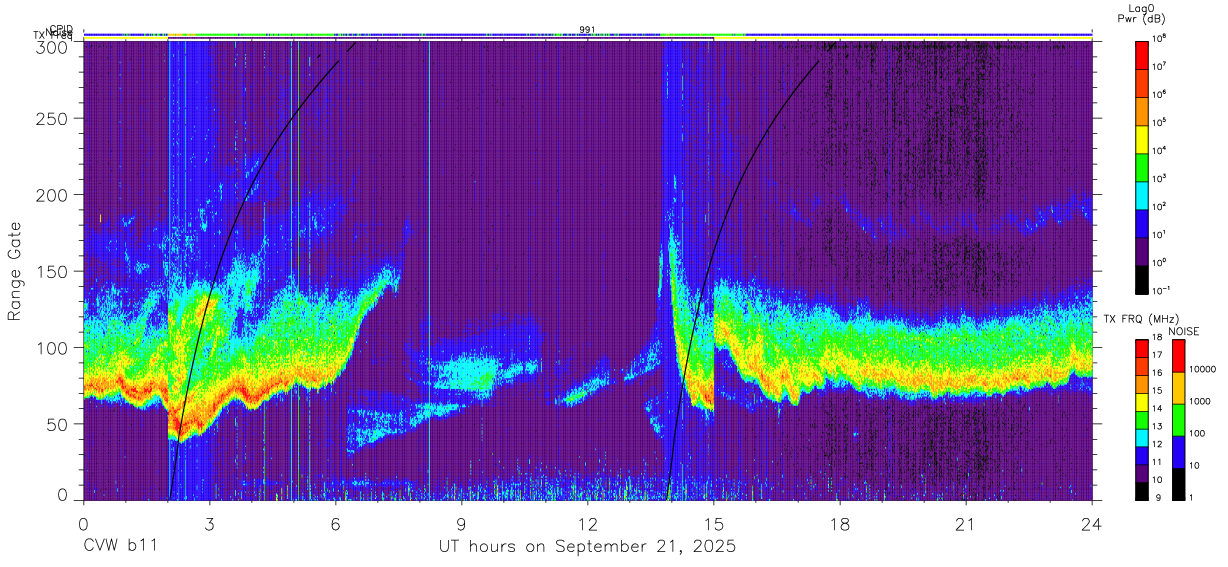Click the 'UT hours on September 21, 2025' axis title
Screen dimensions: 1228x567
(x=587, y=547)
